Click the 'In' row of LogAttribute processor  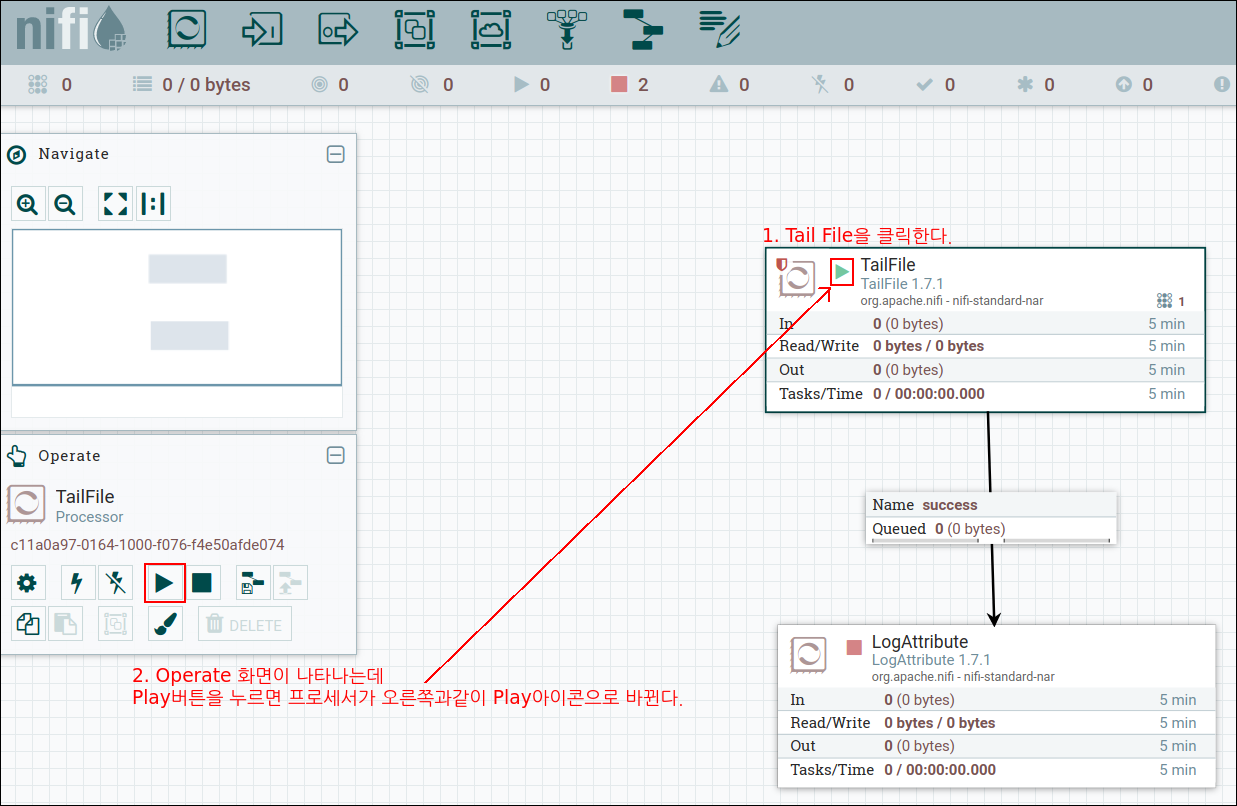[x=997, y=700]
